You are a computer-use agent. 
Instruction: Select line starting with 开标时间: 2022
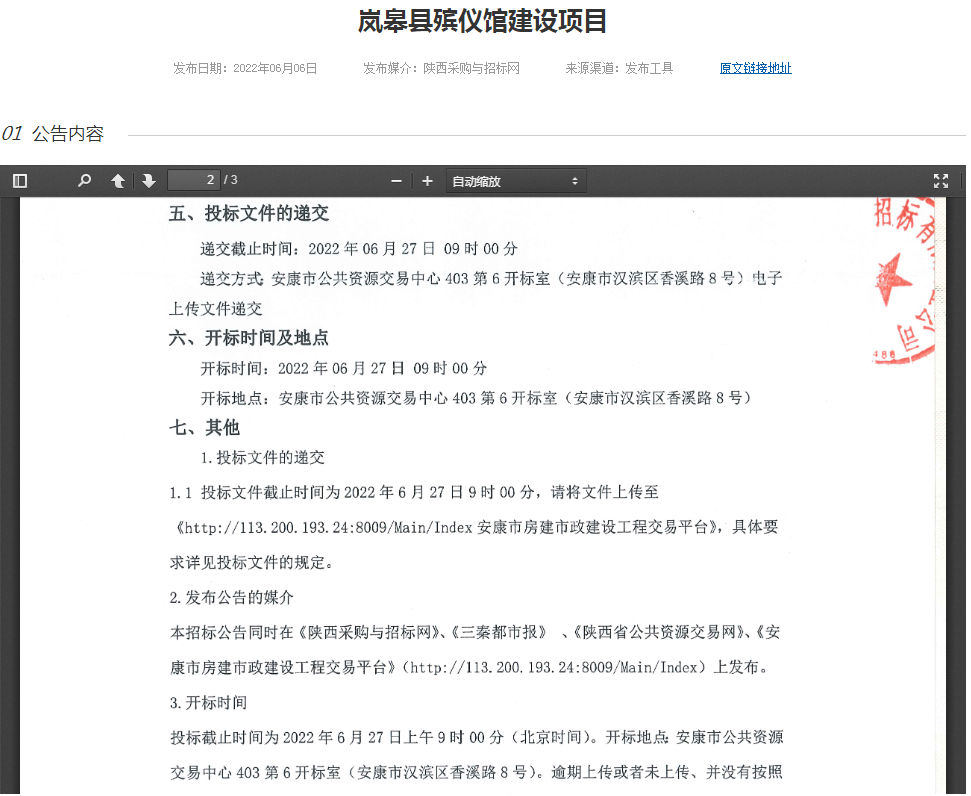(x=344, y=369)
